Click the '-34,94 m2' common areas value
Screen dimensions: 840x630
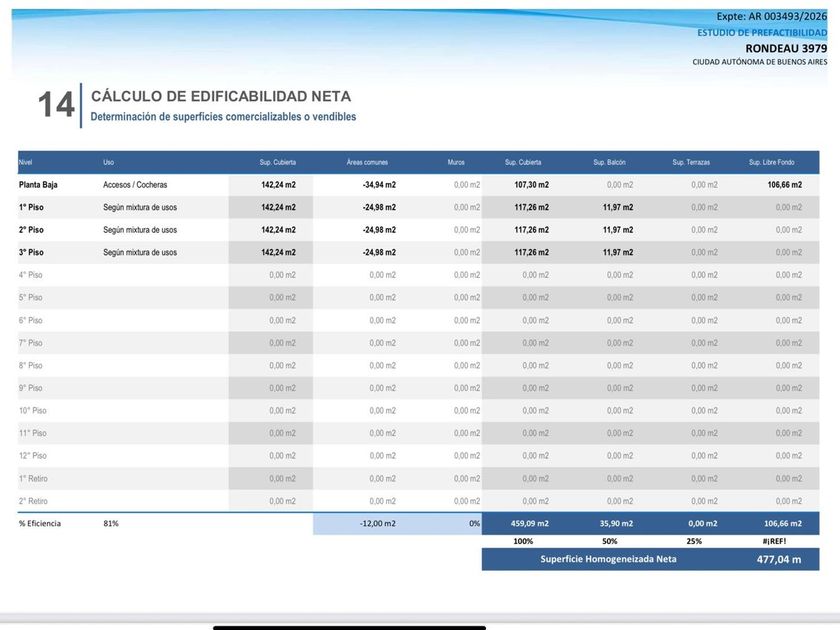[x=379, y=185]
